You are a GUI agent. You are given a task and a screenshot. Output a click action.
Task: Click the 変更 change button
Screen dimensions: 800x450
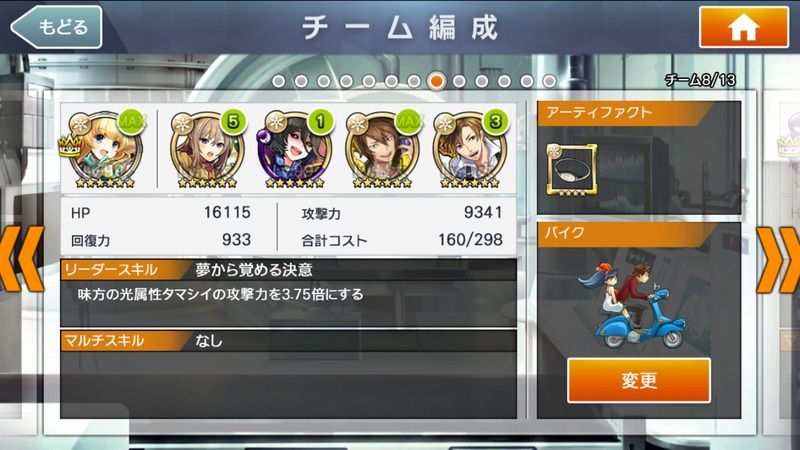pyautogui.click(x=639, y=381)
